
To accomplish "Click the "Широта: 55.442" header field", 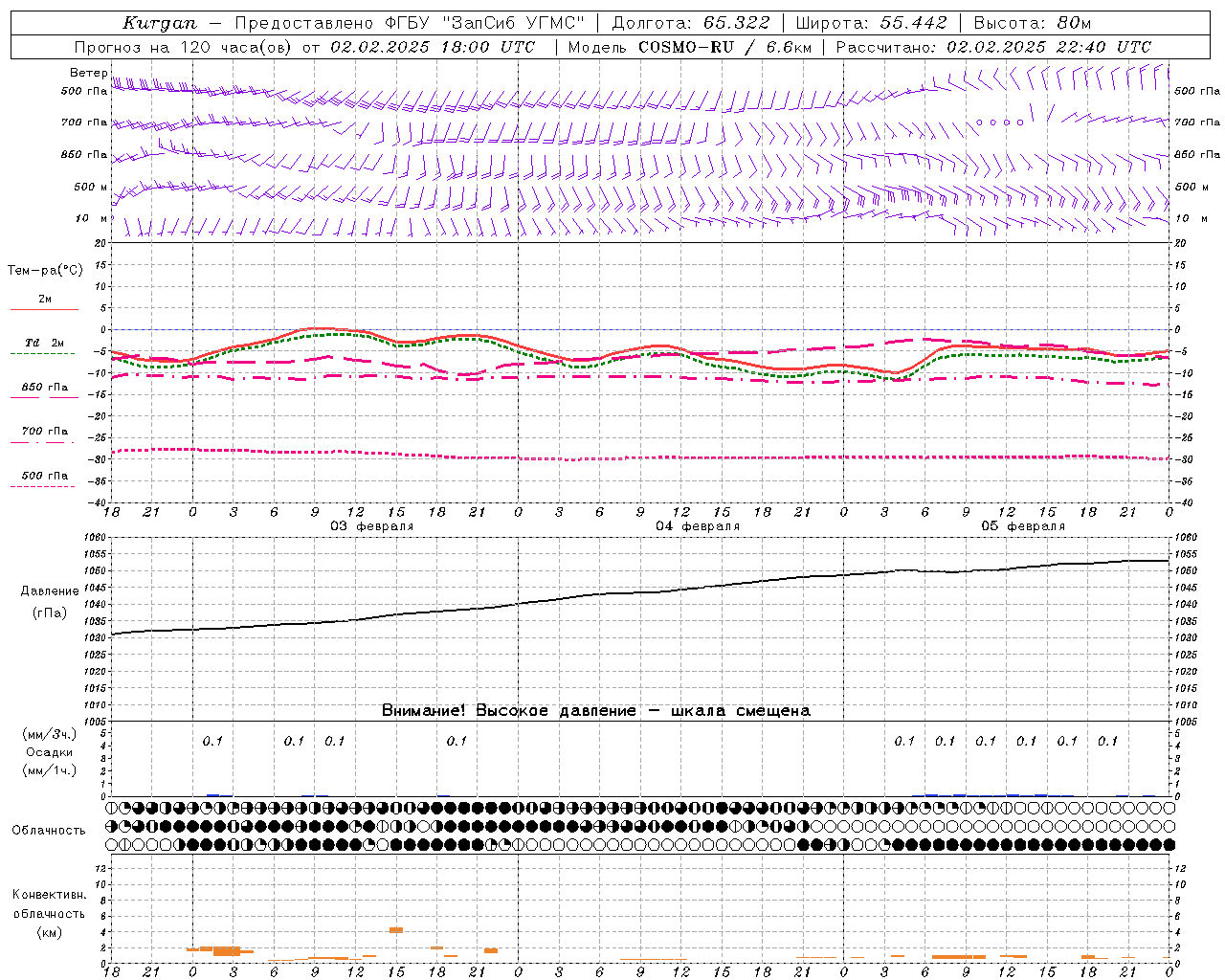I will point(871,23).
